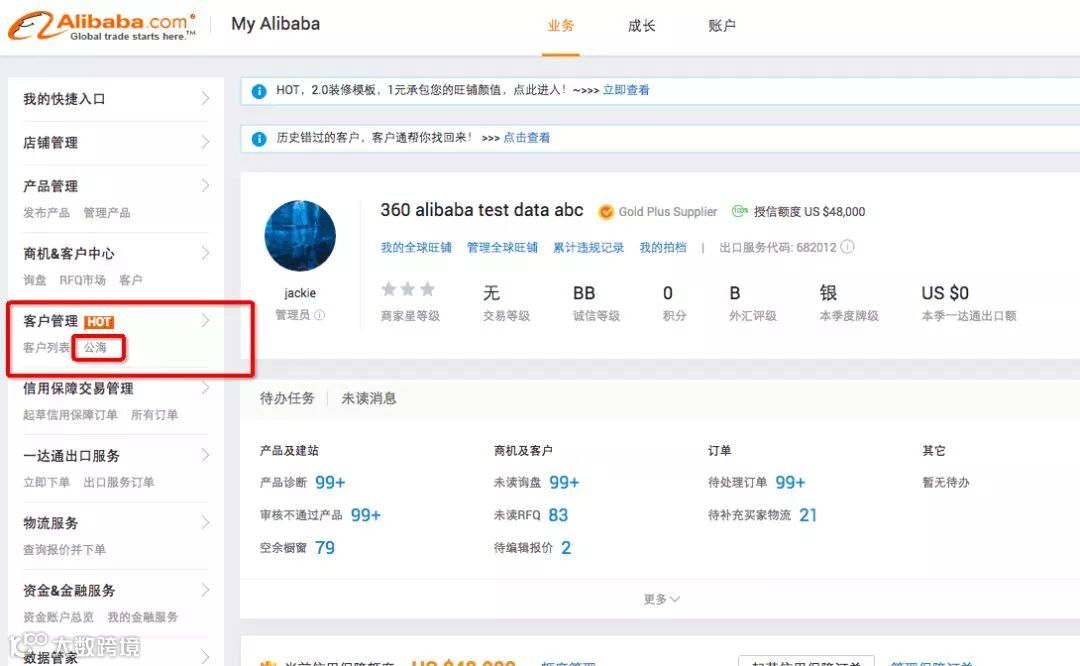Expand the 我的快捷入口 chevron
Image resolution: width=1080 pixels, height=666 pixels.
point(205,98)
